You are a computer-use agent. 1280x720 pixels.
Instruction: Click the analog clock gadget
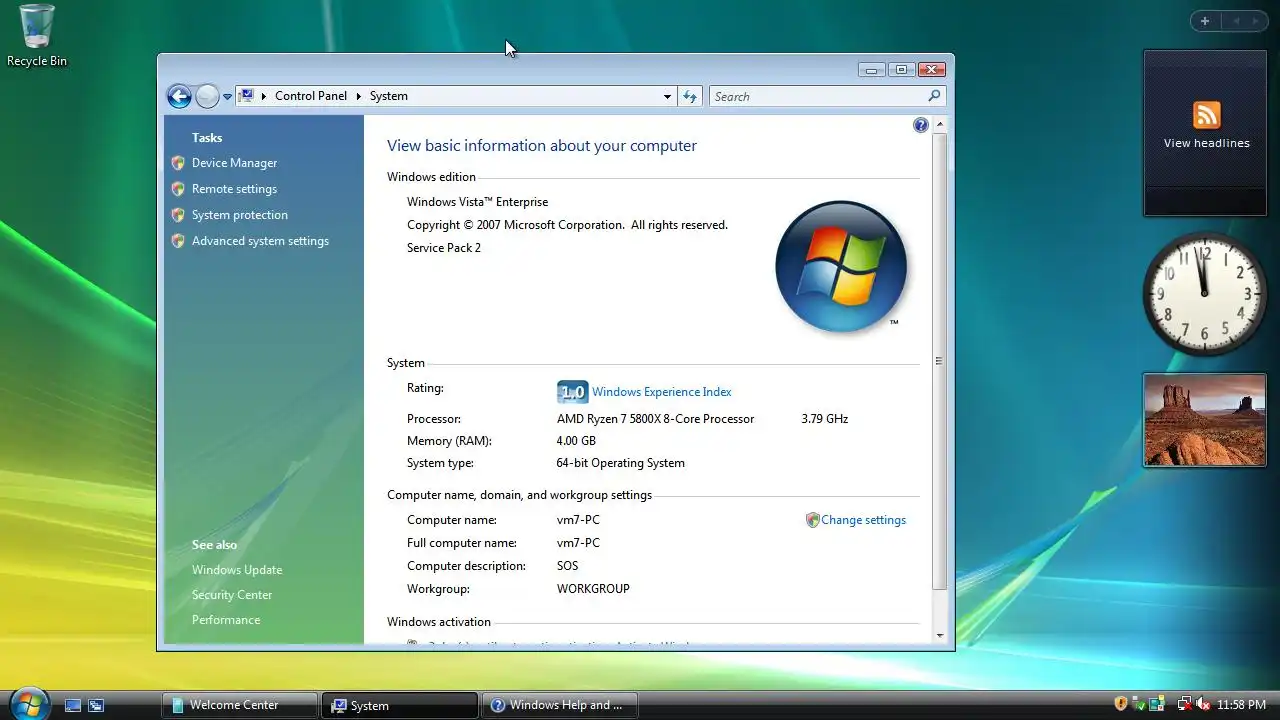[x=1204, y=294]
